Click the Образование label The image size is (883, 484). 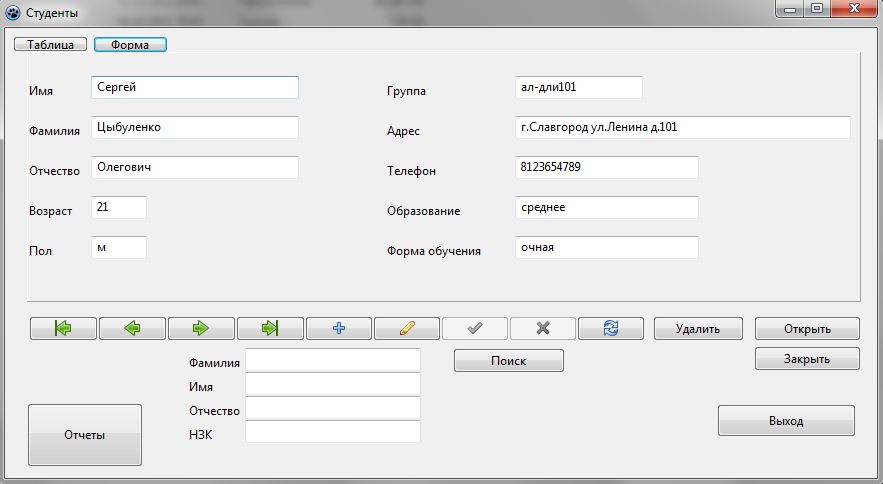point(423,211)
